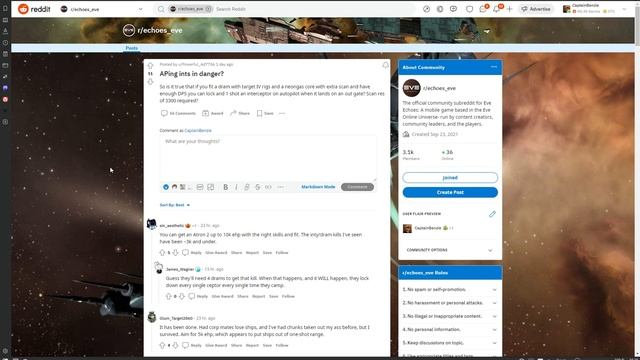
Task: Edit user flair with the pencil icon
Action: [492, 214]
